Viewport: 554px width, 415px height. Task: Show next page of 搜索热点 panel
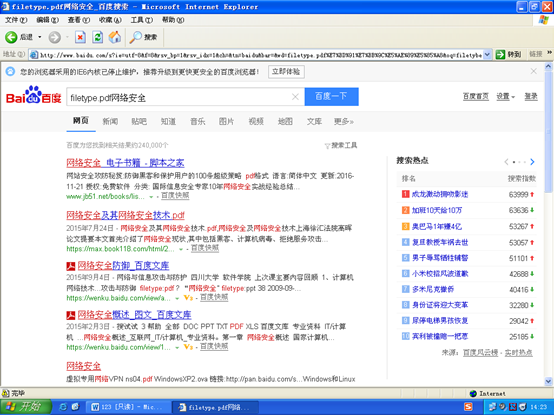click(x=532, y=162)
